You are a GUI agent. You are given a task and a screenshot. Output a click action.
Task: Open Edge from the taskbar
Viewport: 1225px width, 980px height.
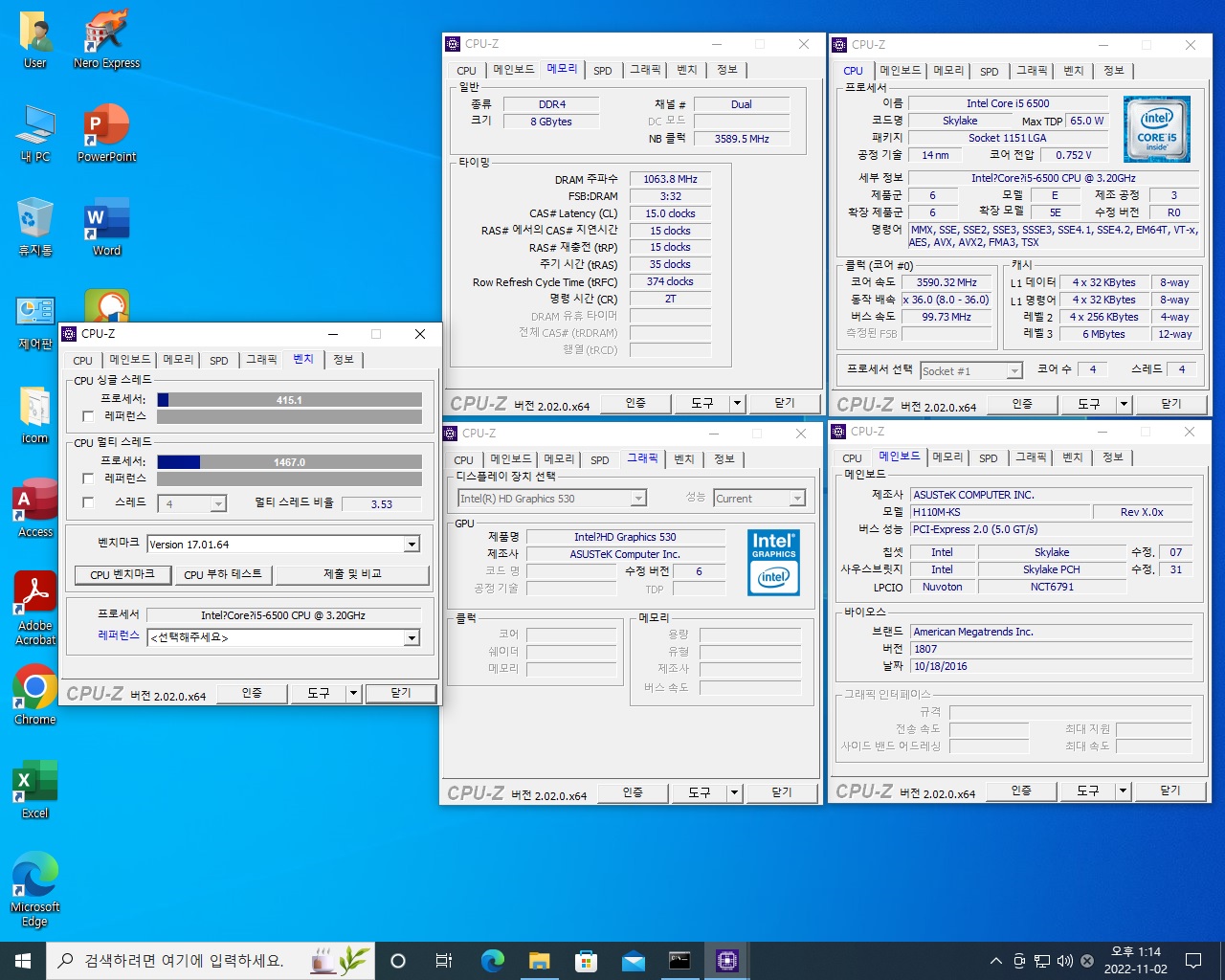pyautogui.click(x=492, y=961)
